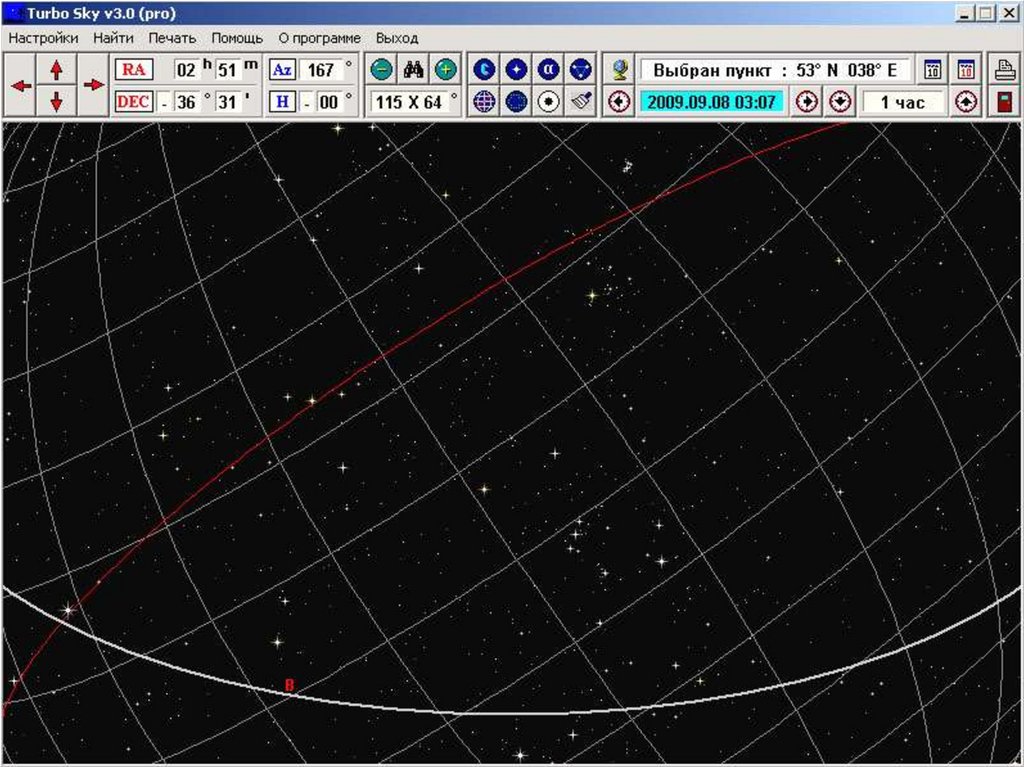
Task: Toggle the Greek alpha star-labels icon
Action: point(548,70)
